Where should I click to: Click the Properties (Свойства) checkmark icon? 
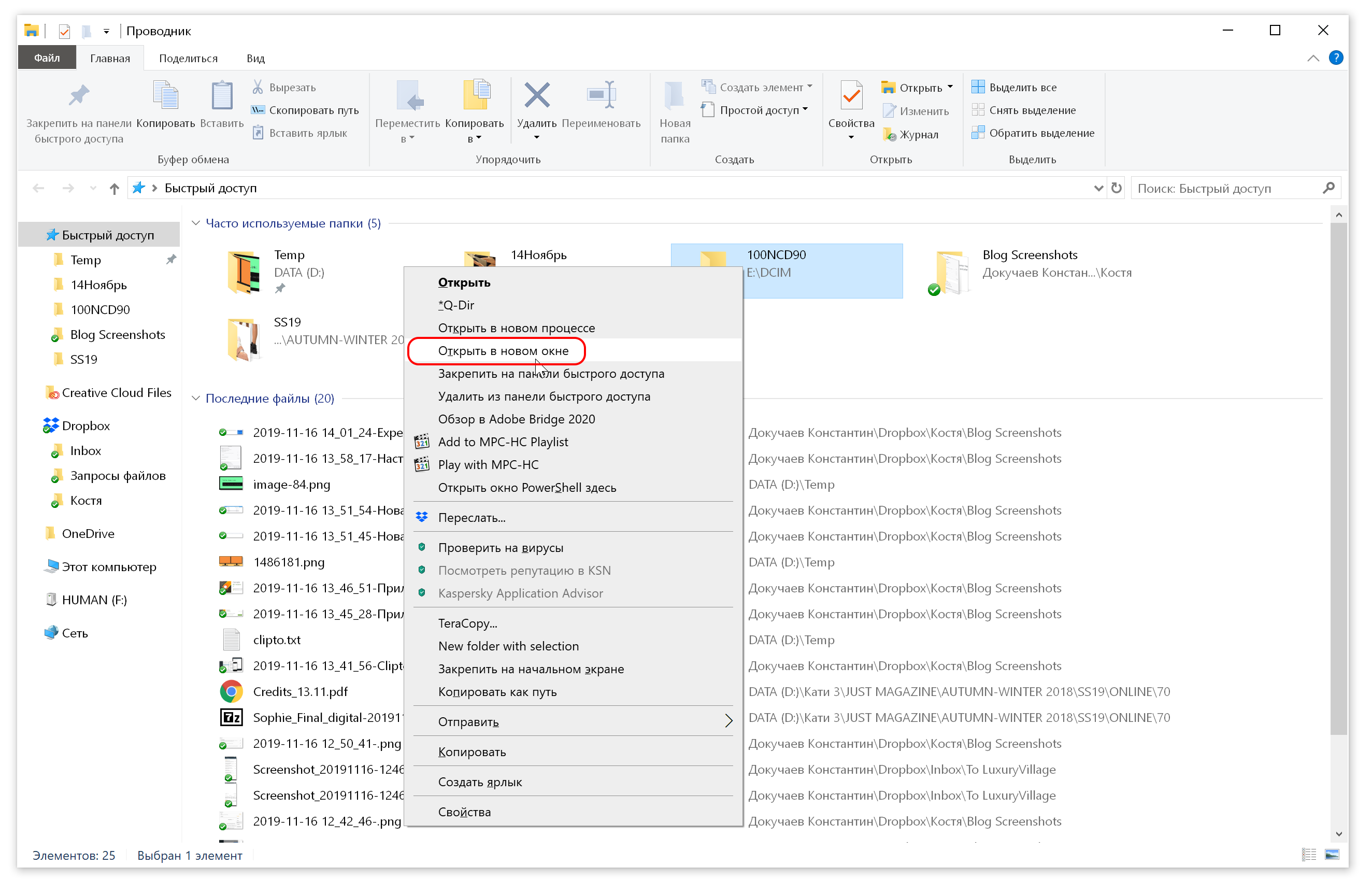point(851,96)
